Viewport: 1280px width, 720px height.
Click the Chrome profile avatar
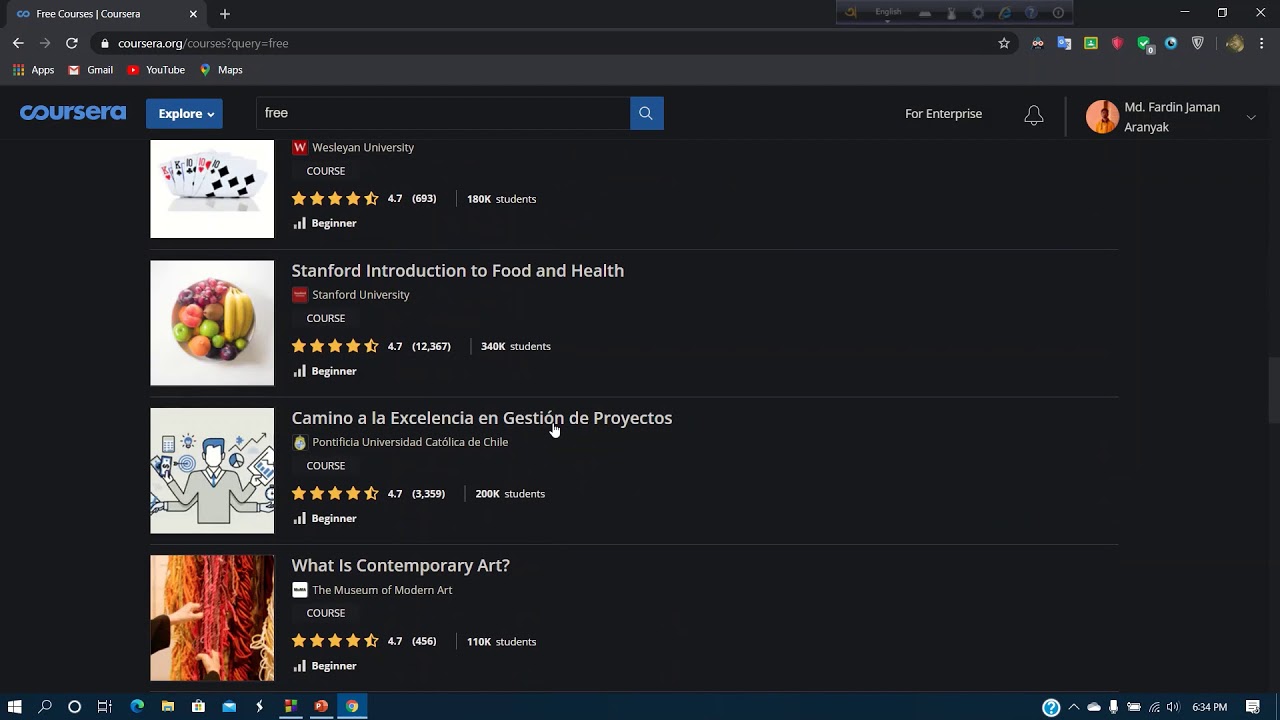[1235, 43]
